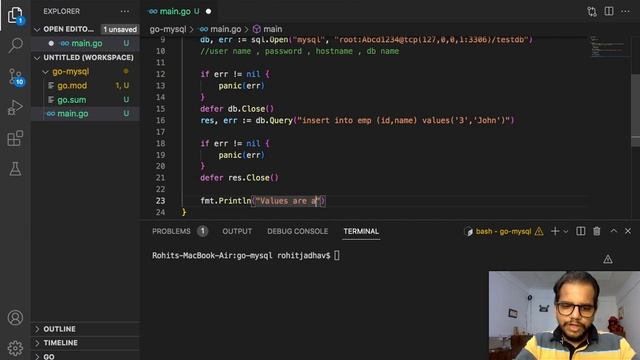Switch to the Output tab
Screen dimensions: 640x360
click(x=237, y=231)
